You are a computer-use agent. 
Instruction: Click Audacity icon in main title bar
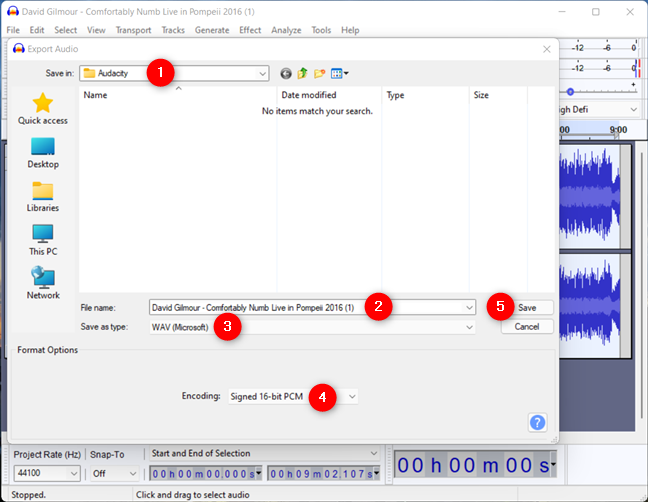pyautogui.click(x=13, y=11)
